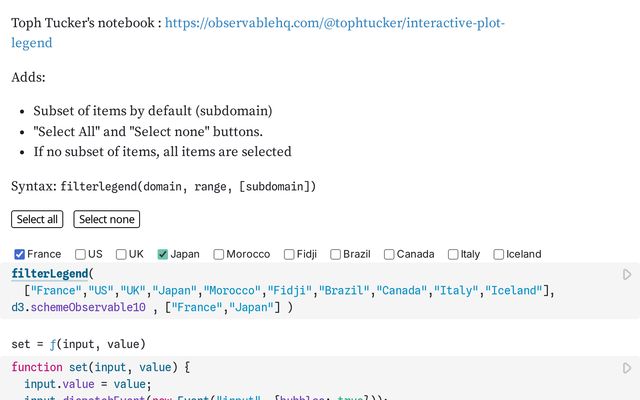
Task: Enable the Brazil checkbox
Action: (336, 254)
